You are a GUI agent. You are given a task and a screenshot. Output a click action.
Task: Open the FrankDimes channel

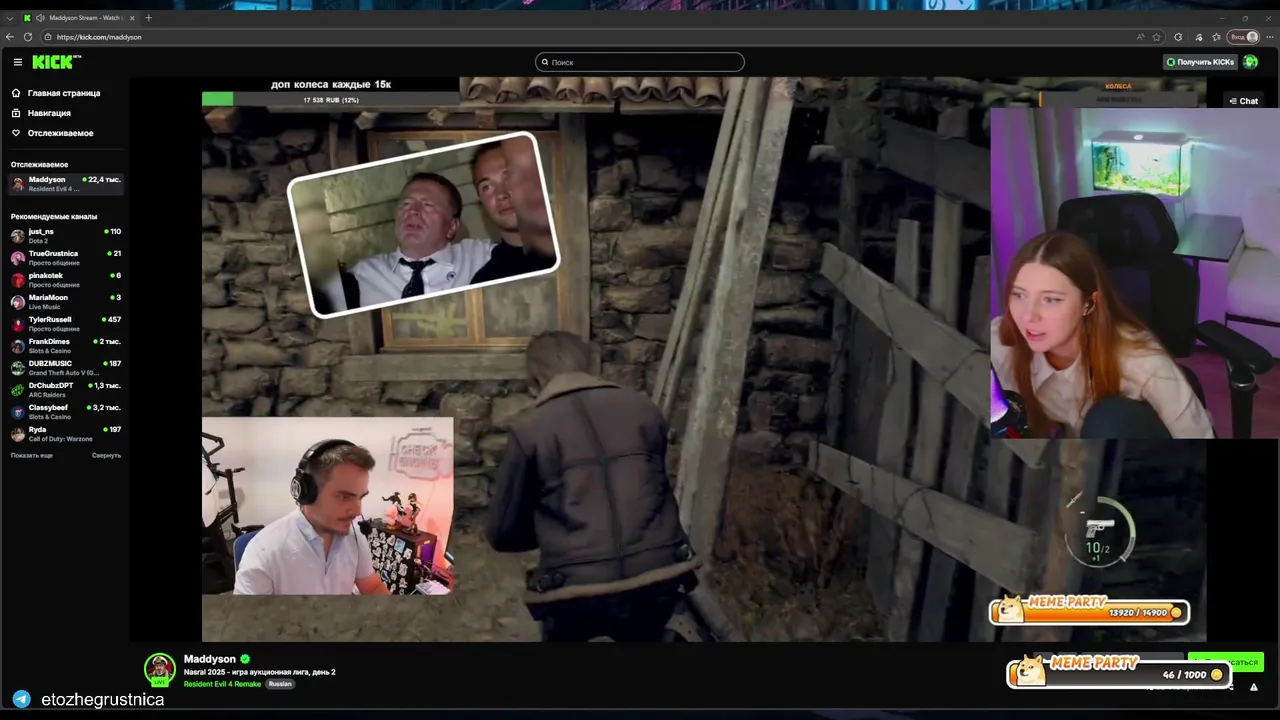(x=66, y=346)
